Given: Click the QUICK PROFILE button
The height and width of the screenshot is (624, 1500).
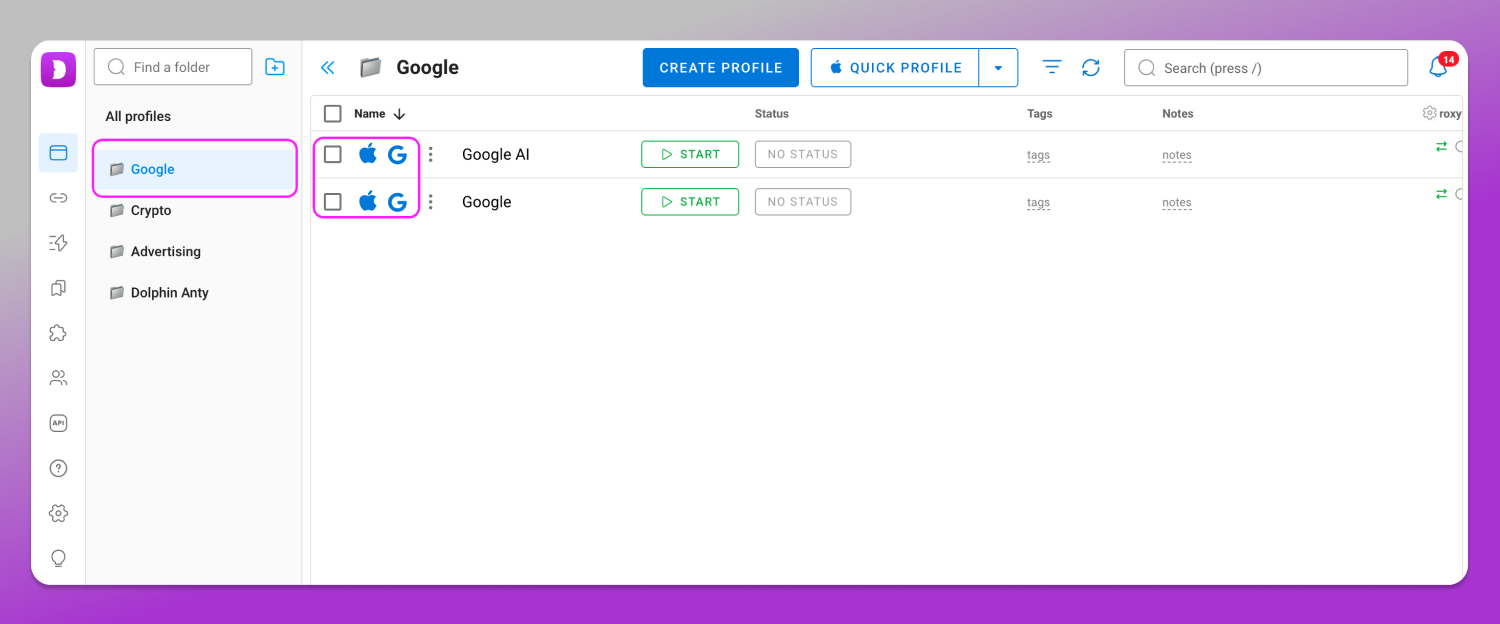Looking at the screenshot, I should (x=895, y=68).
